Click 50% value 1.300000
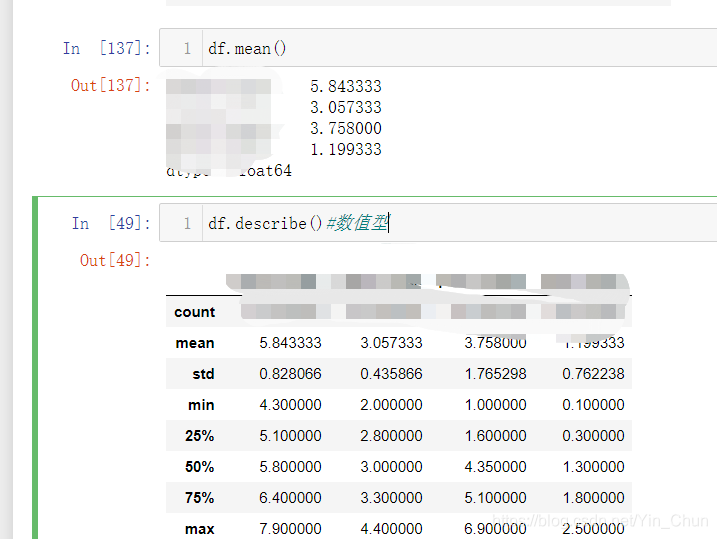This screenshot has height=539, width=717. coord(594,467)
